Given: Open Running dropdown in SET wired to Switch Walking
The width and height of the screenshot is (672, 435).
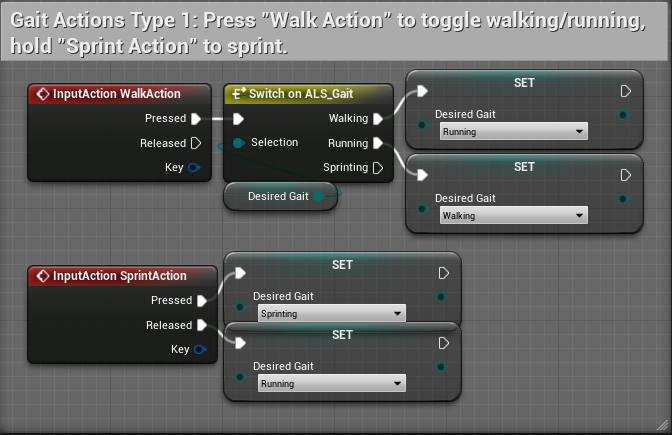Looking at the screenshot, I should (513, 132).
